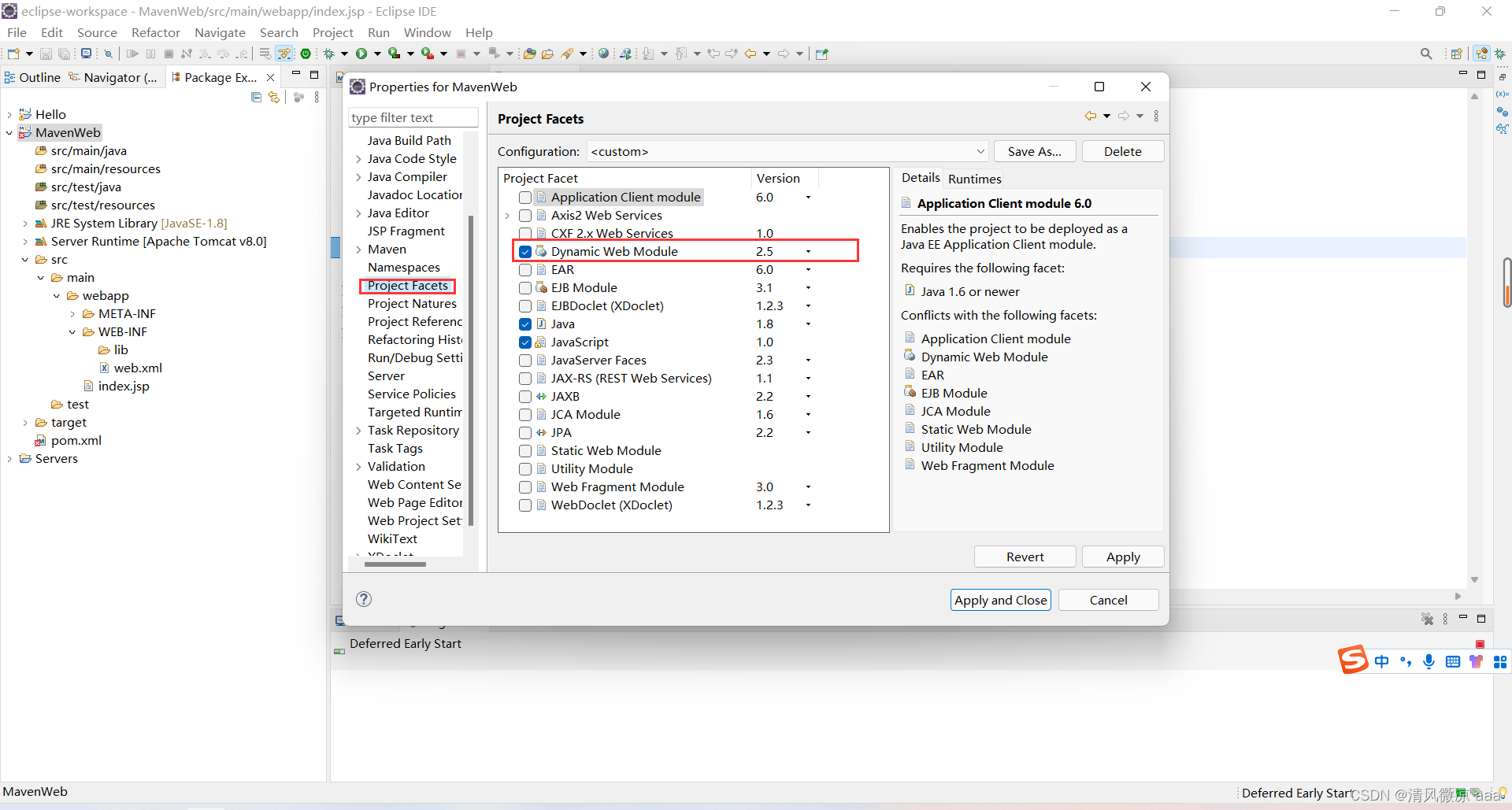
Task: Select the Sogou input icon in tray
Action: (1354, 660)
